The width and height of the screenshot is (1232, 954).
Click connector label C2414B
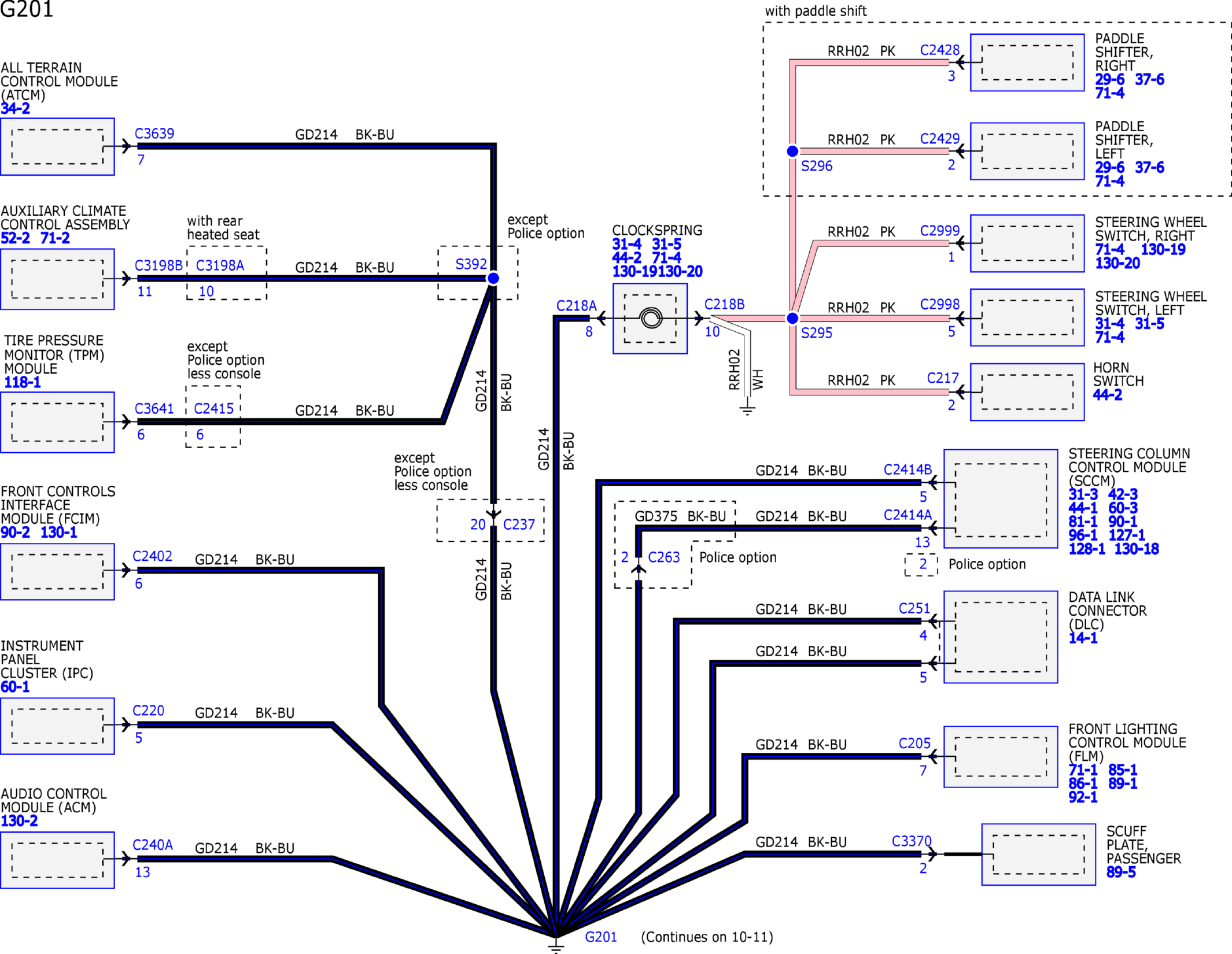click(x=907, y=469)
